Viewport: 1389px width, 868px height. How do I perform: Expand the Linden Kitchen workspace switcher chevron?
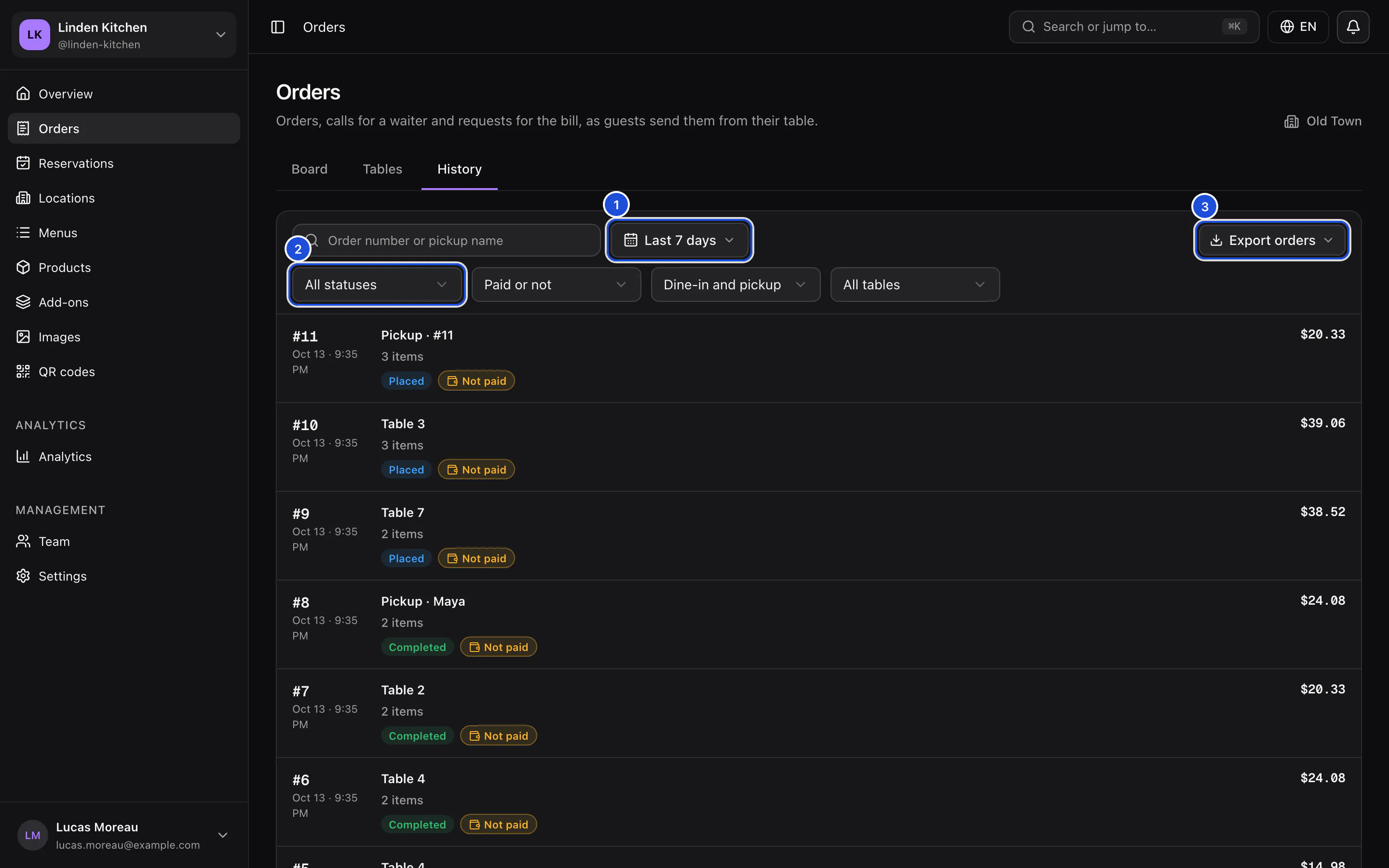[x=221, y=35]
